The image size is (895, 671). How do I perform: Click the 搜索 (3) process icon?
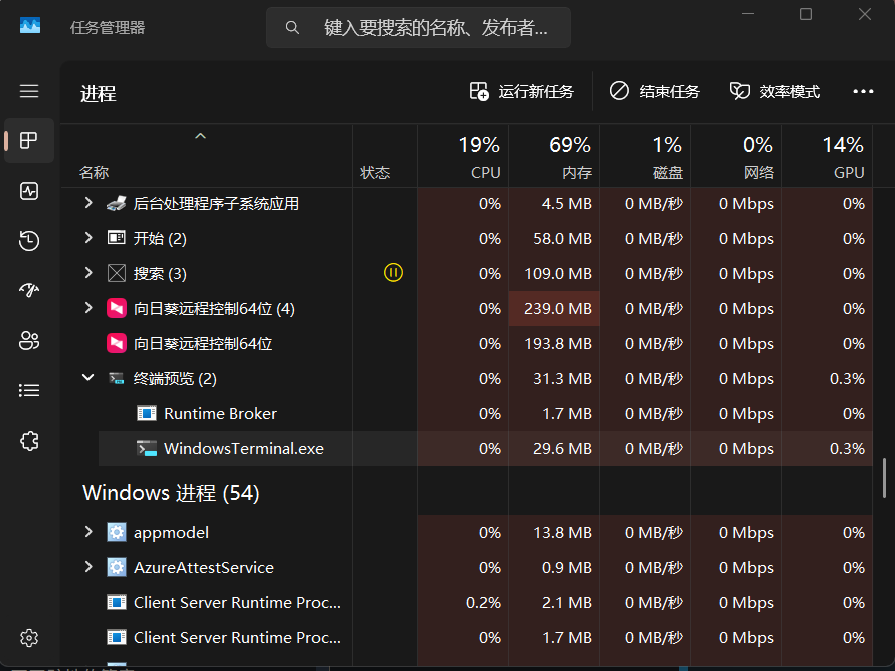click(116, 273)
